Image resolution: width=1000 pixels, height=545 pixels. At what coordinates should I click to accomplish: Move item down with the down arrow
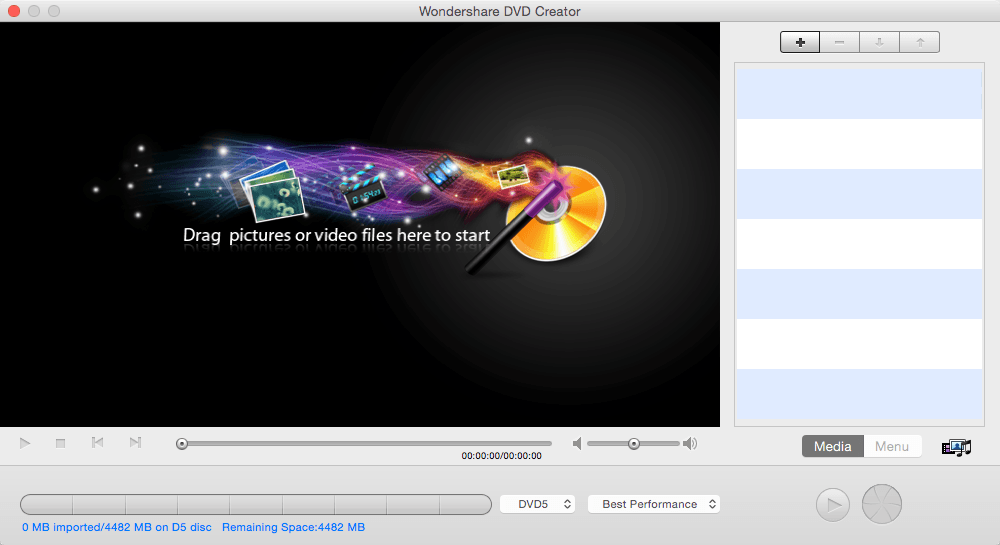(879, 43)
